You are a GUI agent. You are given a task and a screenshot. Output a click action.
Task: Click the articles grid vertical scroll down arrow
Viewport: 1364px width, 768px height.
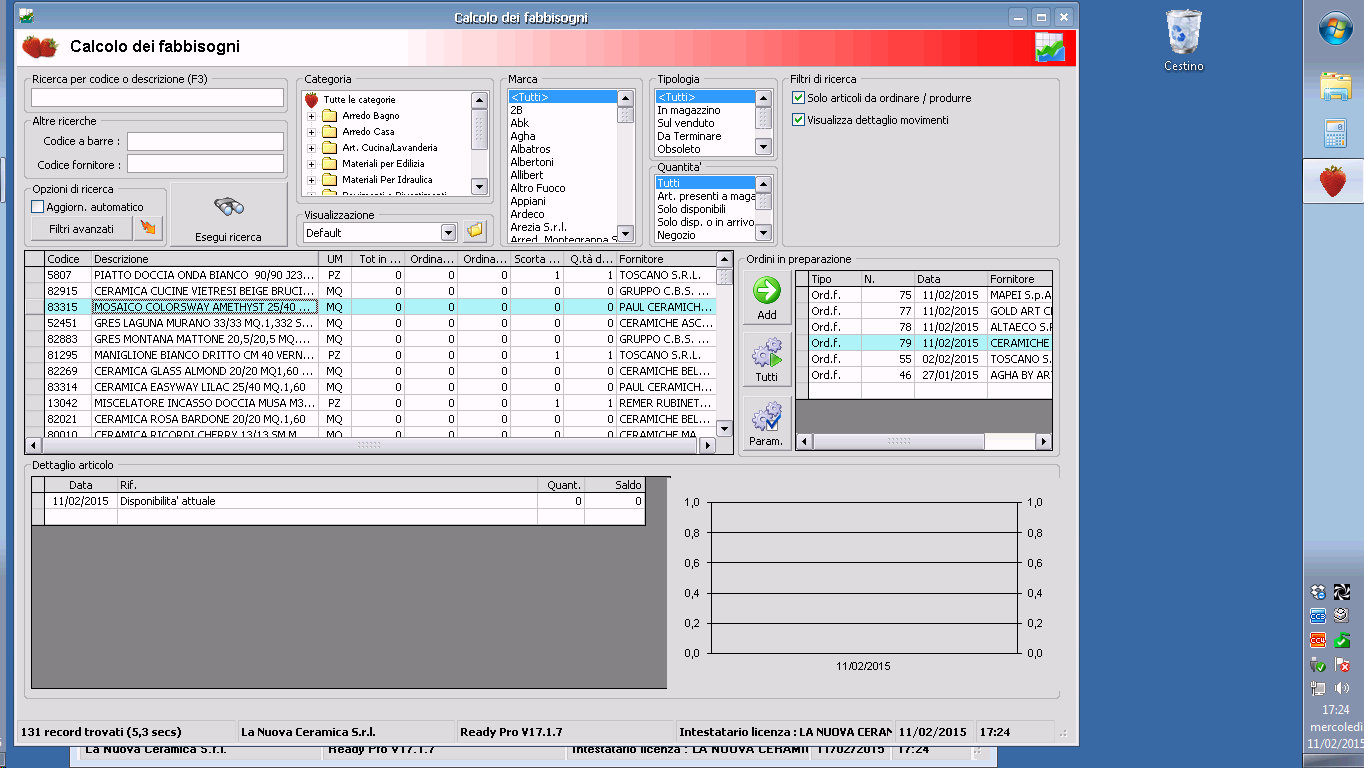pos(725,429)
